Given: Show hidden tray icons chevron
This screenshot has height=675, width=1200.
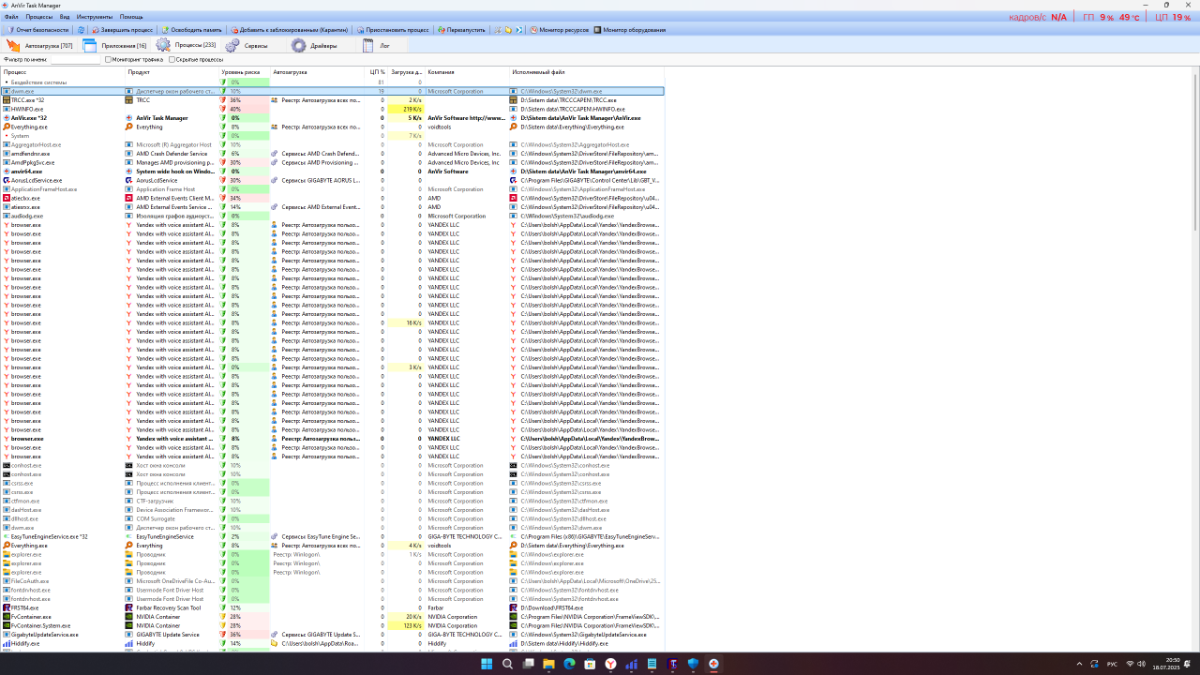Looking at the screenshot, I should click(x=1078, y=663).
